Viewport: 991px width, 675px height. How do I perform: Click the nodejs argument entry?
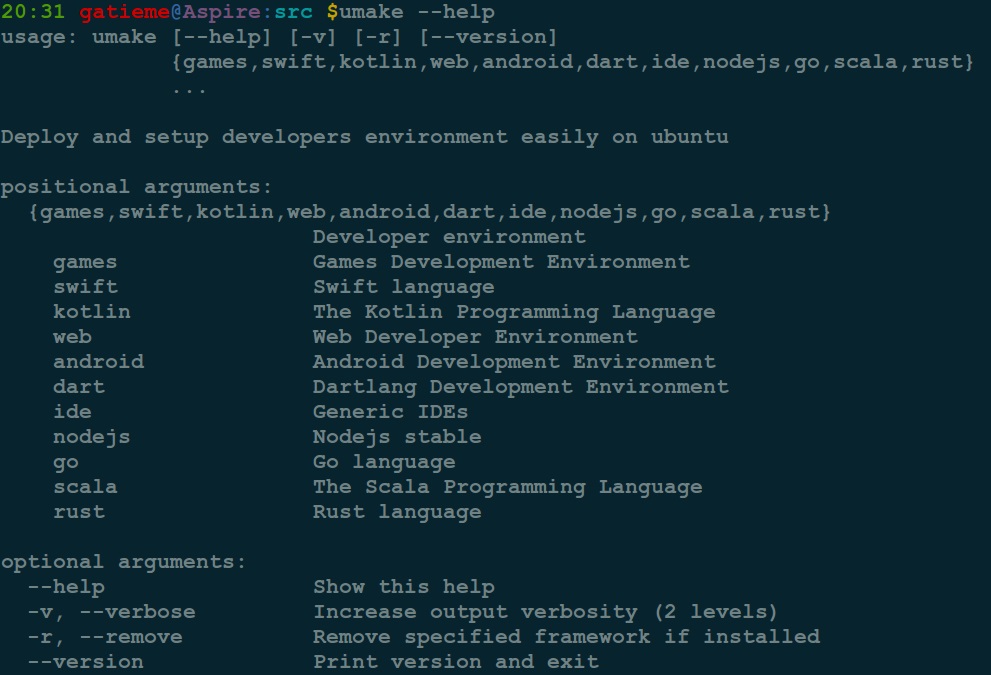click(91, 437)
